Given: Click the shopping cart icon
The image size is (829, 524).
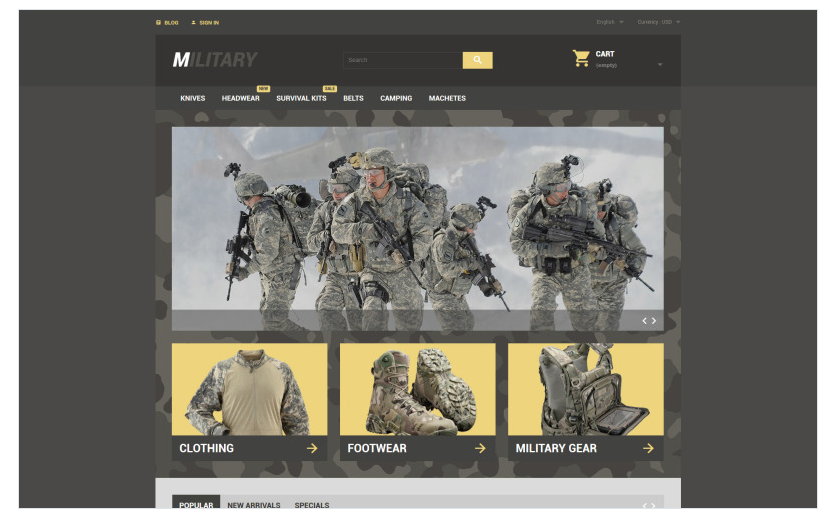Looking at the screenshot, I should pyautogui.click(x=580, y=58).
